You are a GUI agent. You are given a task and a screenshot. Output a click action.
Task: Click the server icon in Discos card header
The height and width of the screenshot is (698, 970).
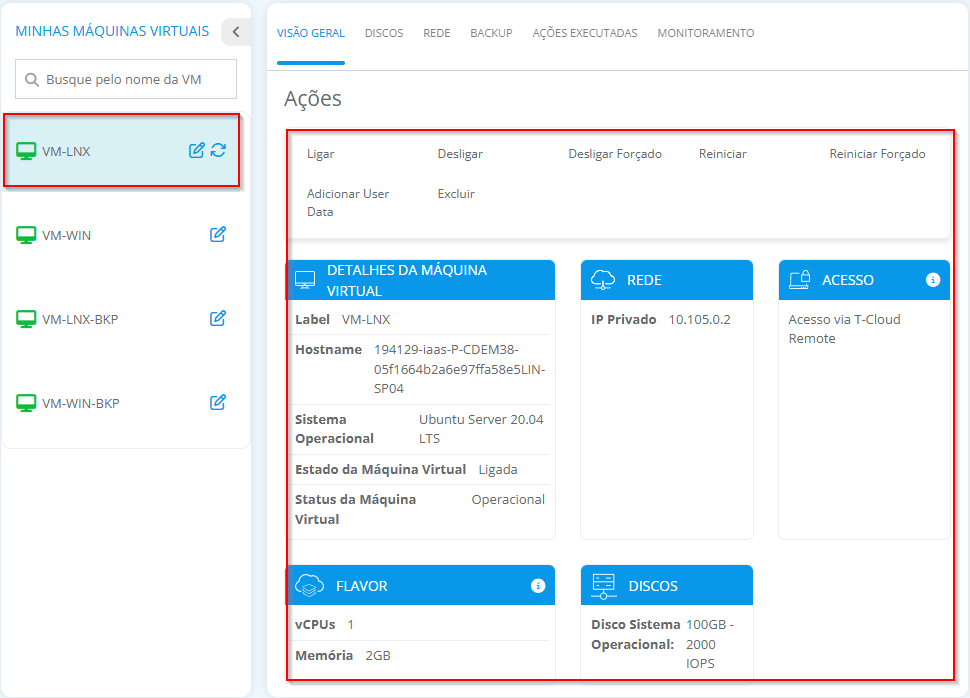[x=604, y=586]
